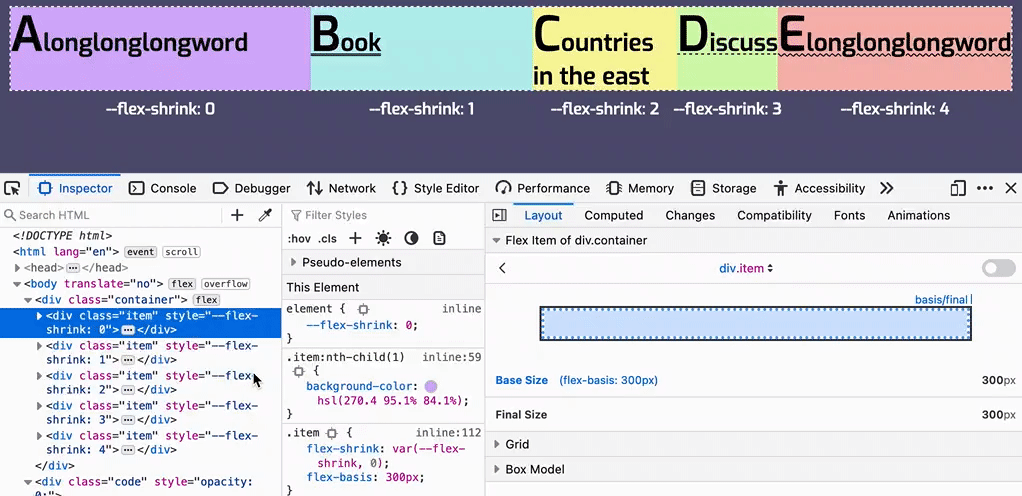Toggle the flex badge on the container div
Viewport: 1022px width, 496px height.
click(206, 300)
